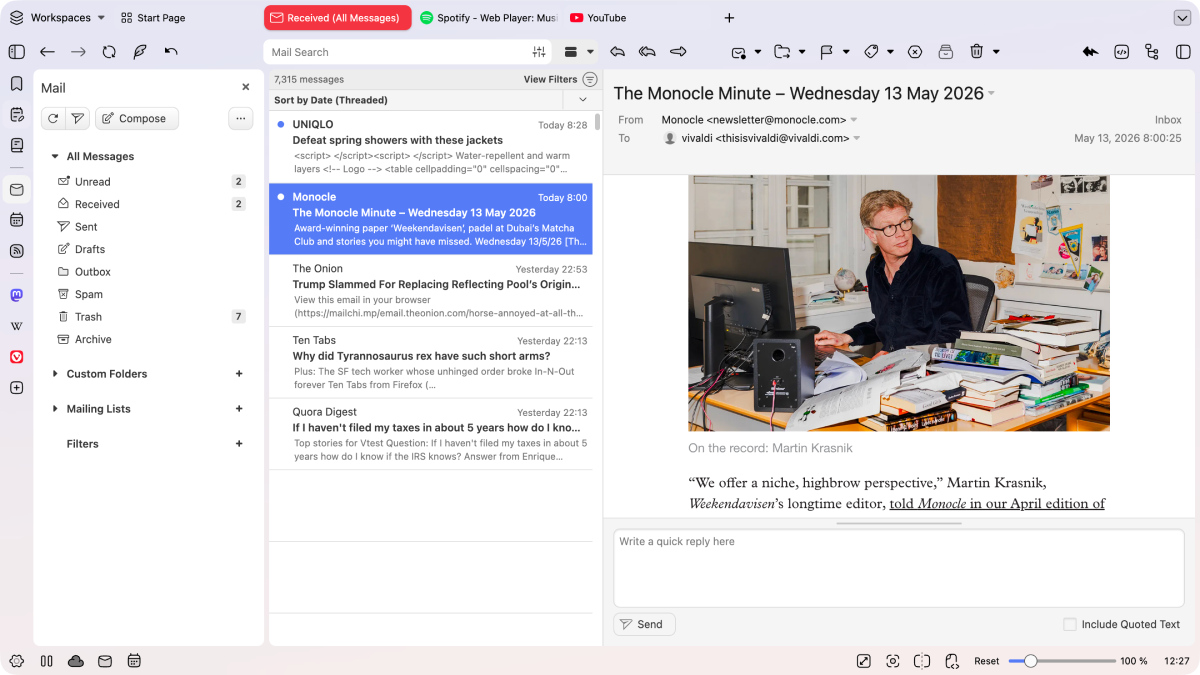This screenshot has width=1200, height=675.
Task: Delete message with trash icon
Action: (977, 52)
